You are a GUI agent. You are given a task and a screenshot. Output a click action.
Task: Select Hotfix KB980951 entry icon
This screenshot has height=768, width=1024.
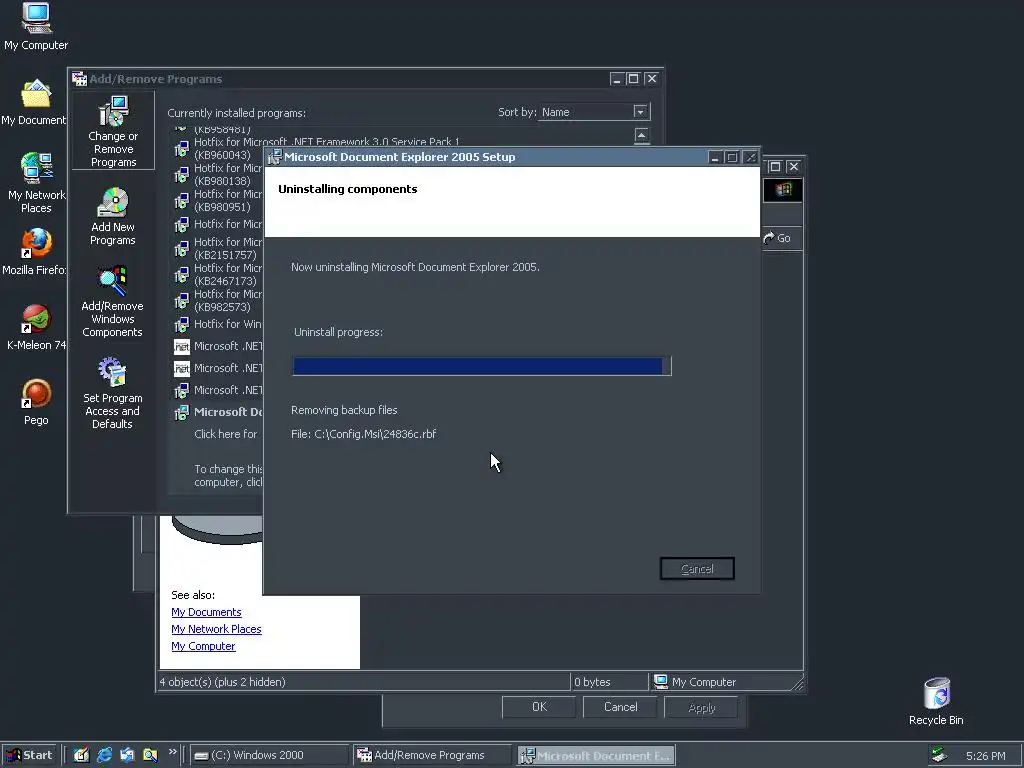[x=182, y=201]
